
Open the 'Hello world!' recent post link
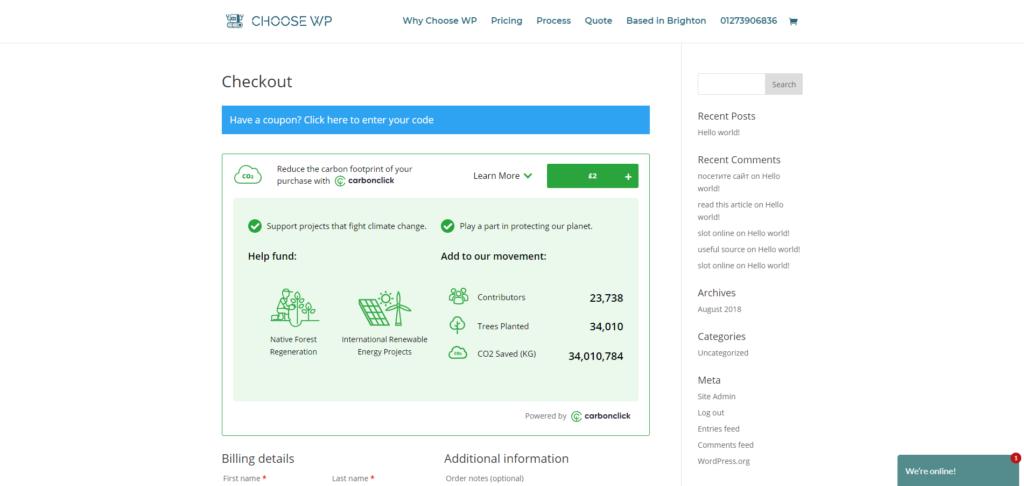718,133
